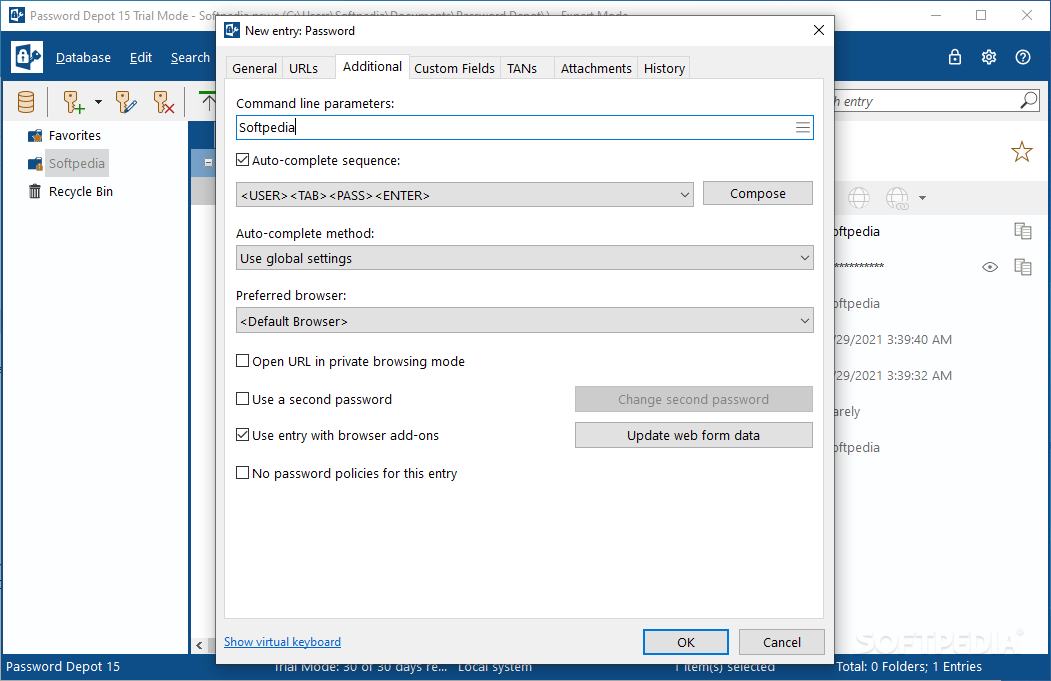Click the up arrow toolbar icon
The image size is (1051, 681).
point(208,102)
